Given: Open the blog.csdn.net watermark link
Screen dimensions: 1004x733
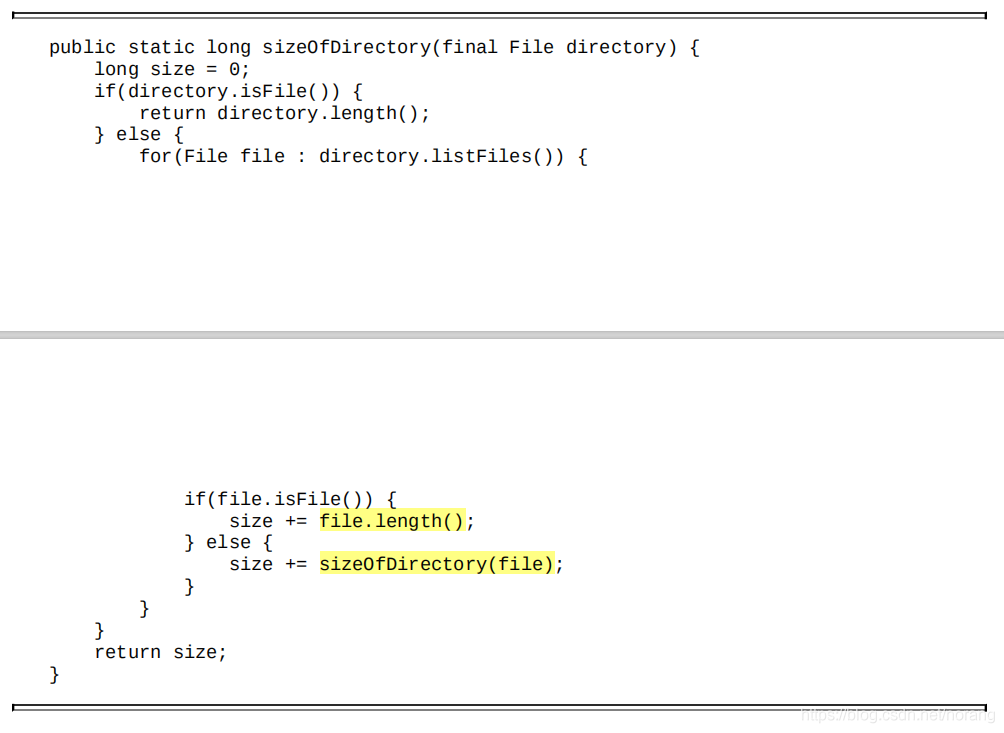Looking at the screenshot, I should (x=898, y=715).
